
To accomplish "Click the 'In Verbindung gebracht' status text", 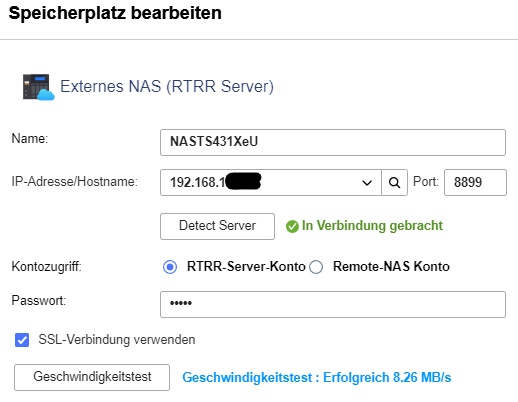I will (372, 226).
